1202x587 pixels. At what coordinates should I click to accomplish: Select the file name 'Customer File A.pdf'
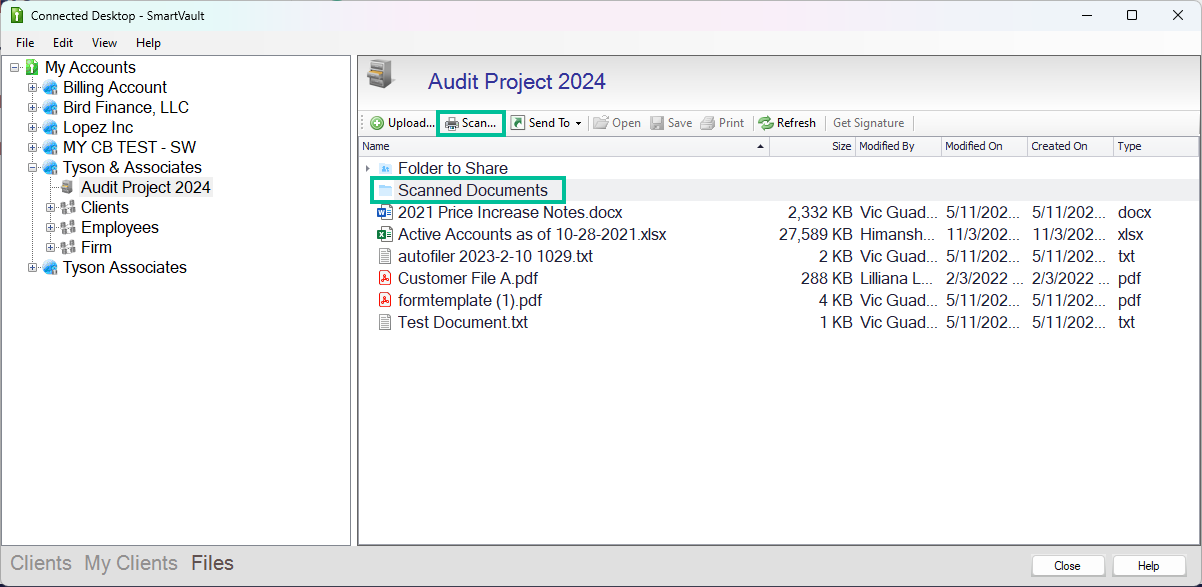468,278
